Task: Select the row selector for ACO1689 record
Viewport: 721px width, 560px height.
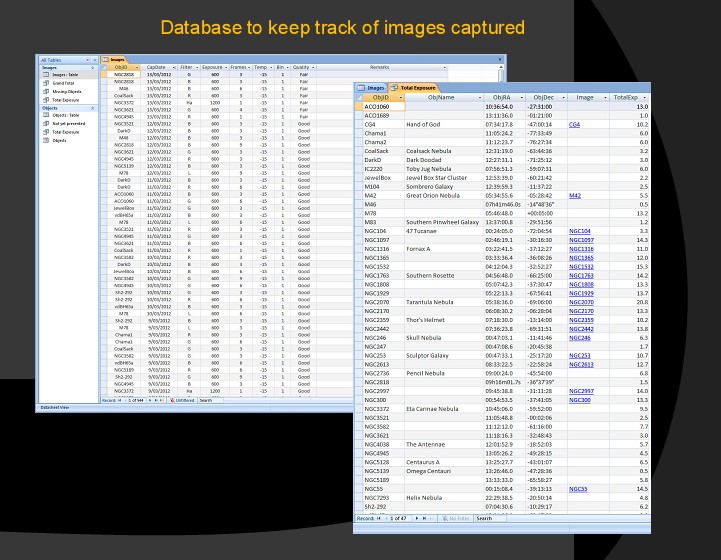Action: (x=359, y=115)
